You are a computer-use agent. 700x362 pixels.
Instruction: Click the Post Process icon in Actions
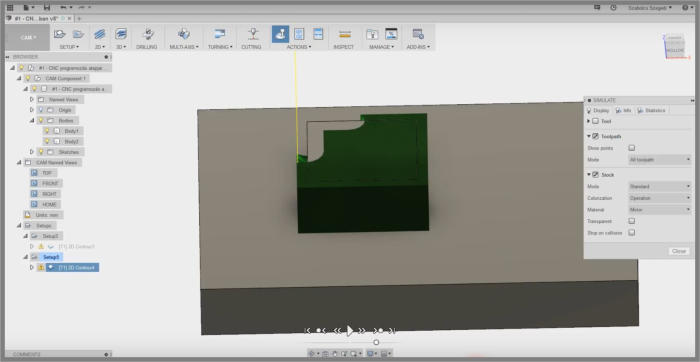pyautogui.click(x=299, y=34)
